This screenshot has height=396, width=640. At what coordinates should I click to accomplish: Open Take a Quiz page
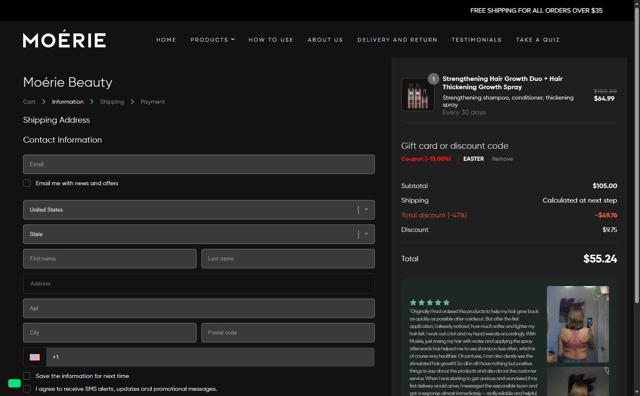[538, 40]
